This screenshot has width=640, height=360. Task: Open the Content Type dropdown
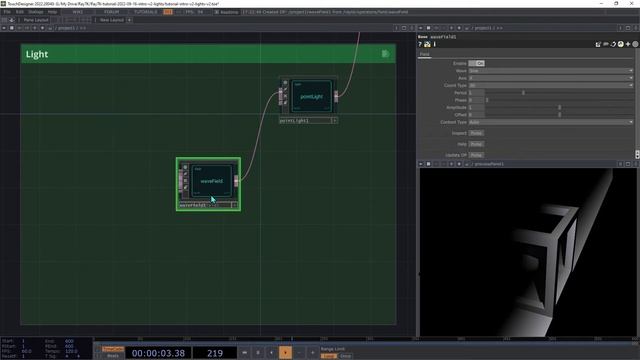551,122
